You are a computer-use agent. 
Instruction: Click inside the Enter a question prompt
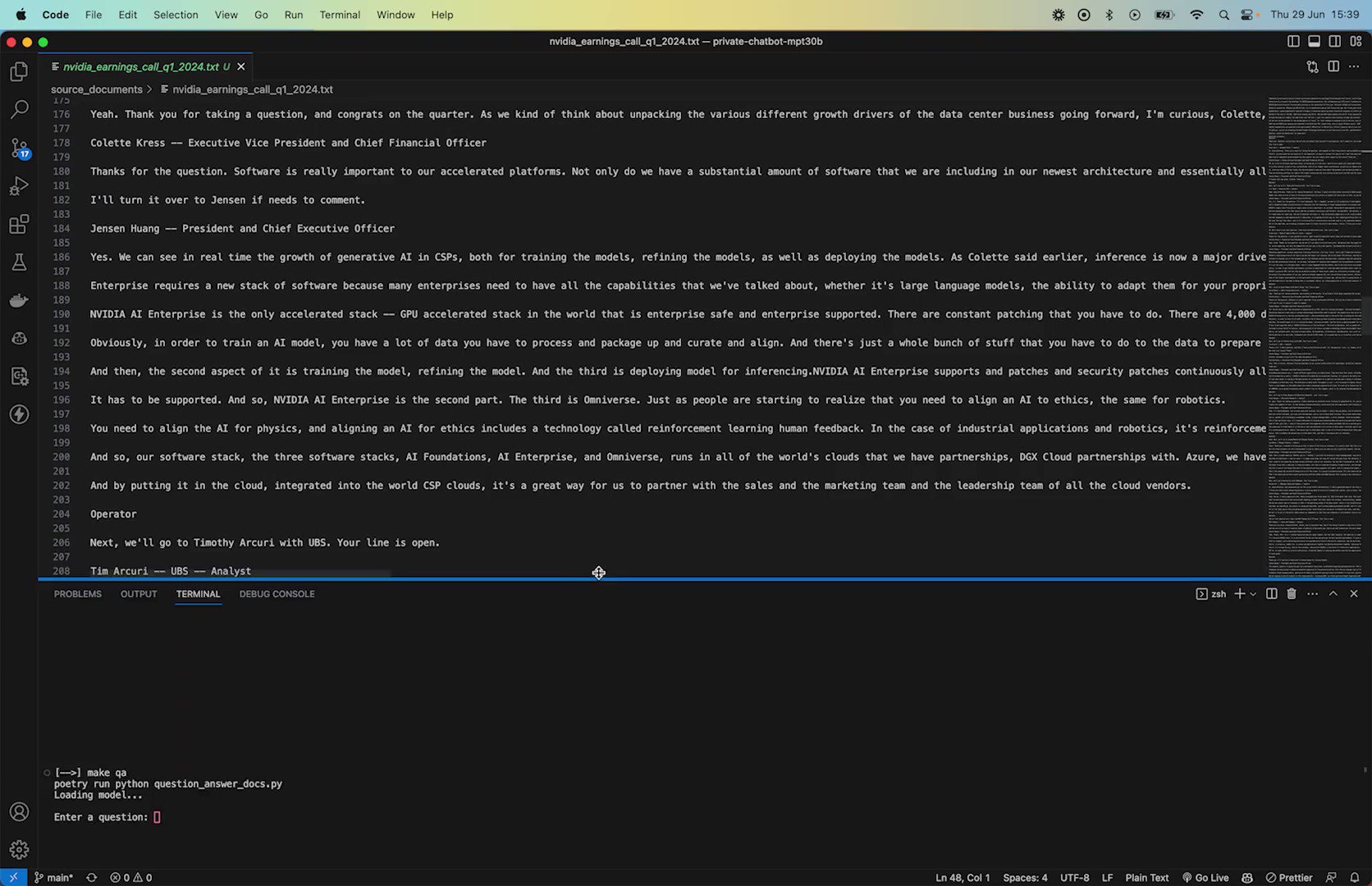157,816
